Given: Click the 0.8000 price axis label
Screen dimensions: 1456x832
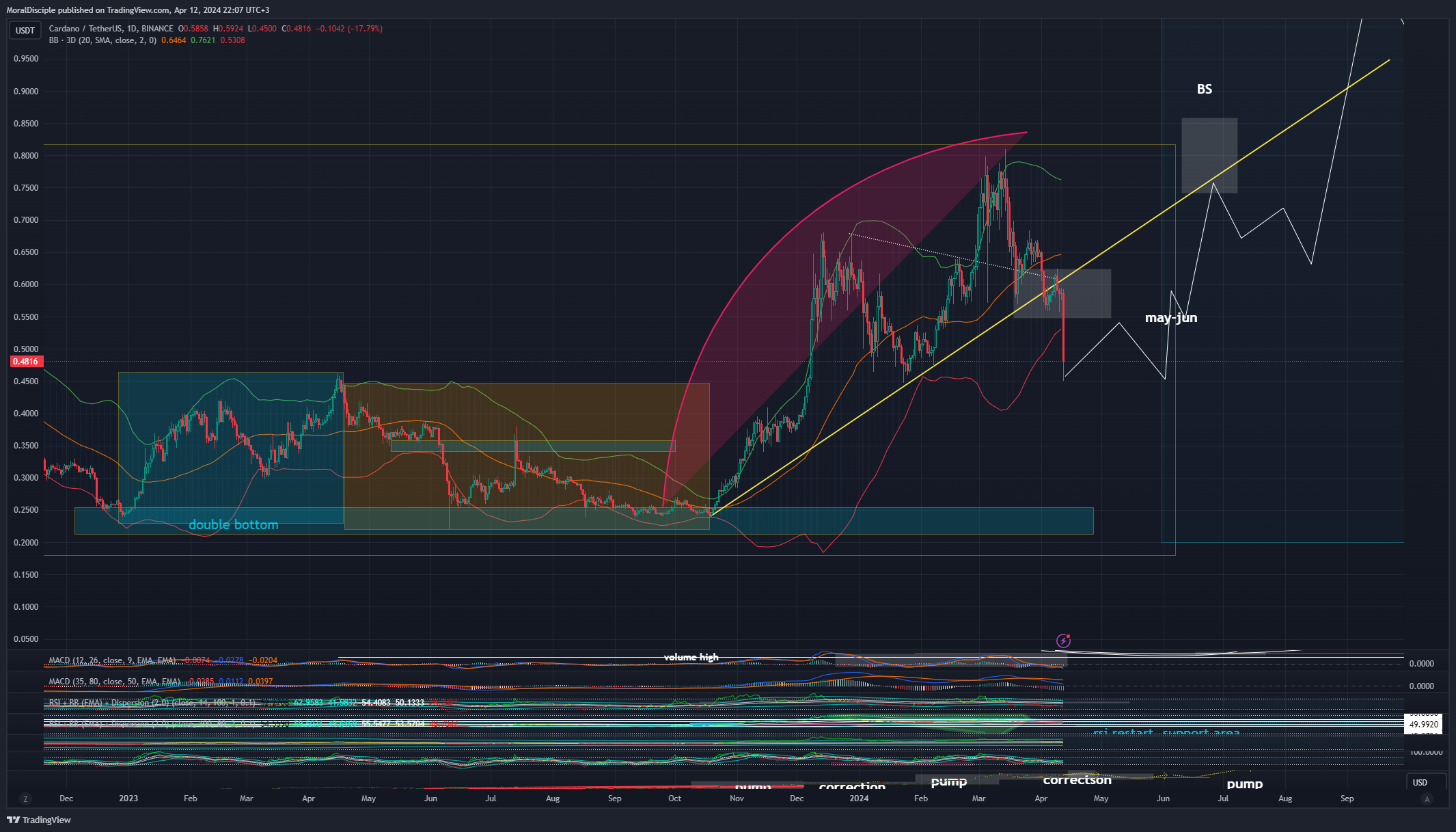Looking at the screenshot, I should pos(26,156).
